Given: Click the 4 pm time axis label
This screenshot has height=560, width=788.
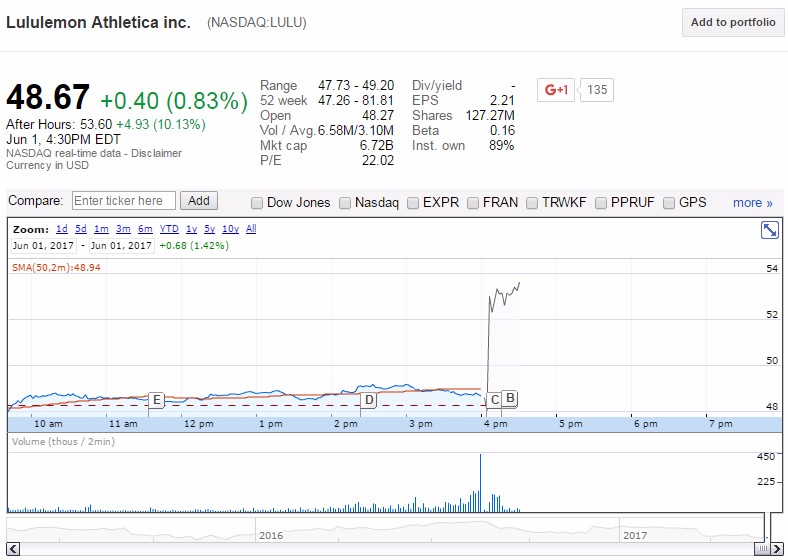Looking at the screenshot, I should pyautogui.click(x=496, y=424).
